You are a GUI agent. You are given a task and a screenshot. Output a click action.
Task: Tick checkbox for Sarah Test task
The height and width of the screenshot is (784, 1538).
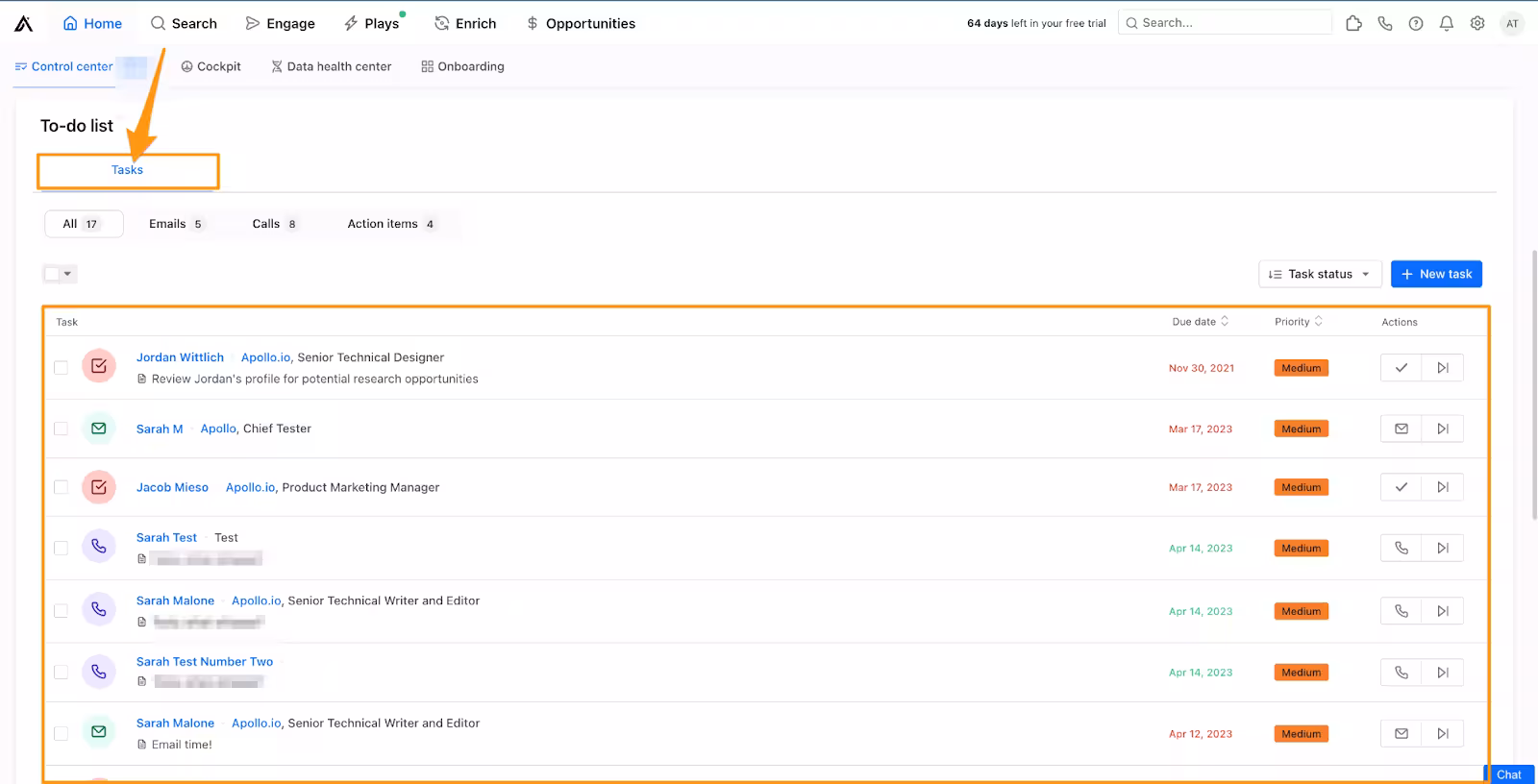coord(61,549)
